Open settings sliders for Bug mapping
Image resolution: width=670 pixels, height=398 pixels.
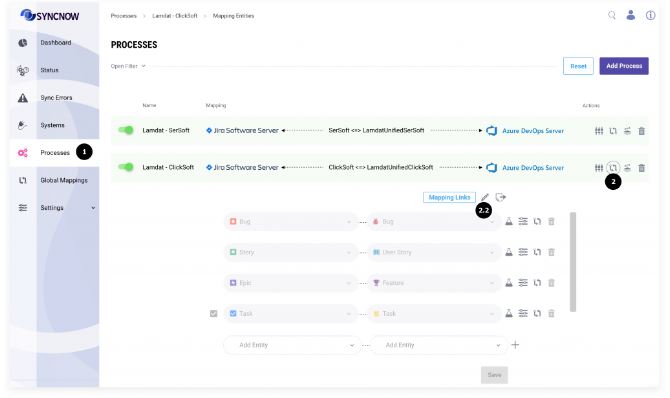point(523,221)
